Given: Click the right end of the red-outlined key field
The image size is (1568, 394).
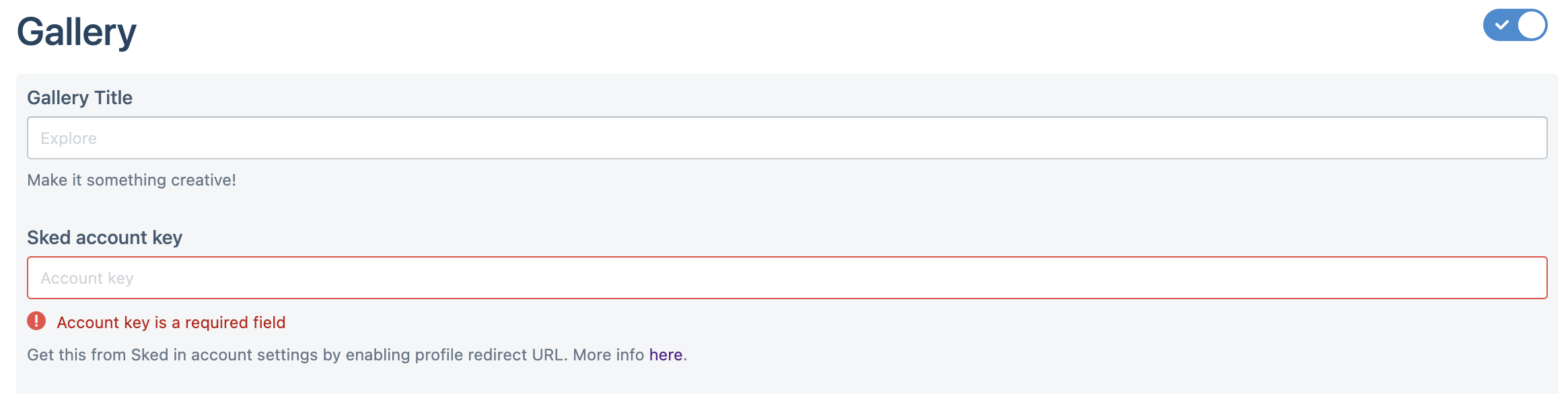Looking at the screenshot, I should pyautogui.click(x=1528, y=278).
